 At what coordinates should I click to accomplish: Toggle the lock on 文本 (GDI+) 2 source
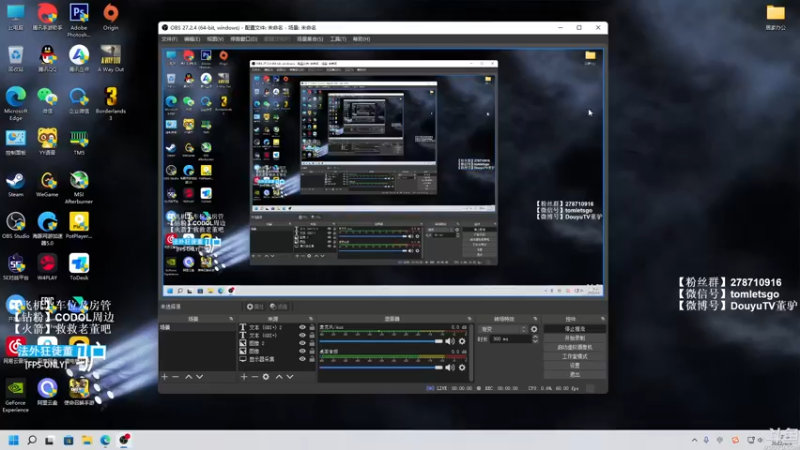tap(312, 328)
